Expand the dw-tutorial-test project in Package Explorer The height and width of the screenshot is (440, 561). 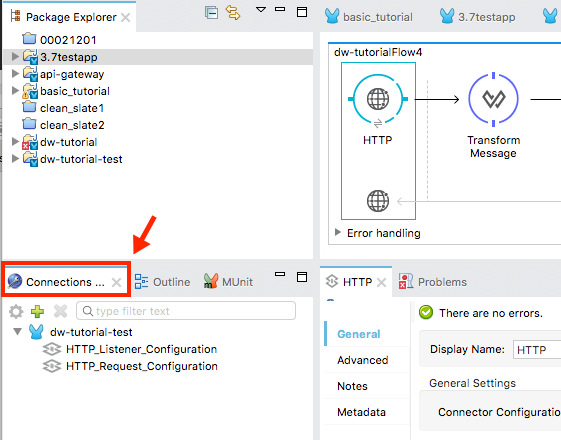point(15,159)
